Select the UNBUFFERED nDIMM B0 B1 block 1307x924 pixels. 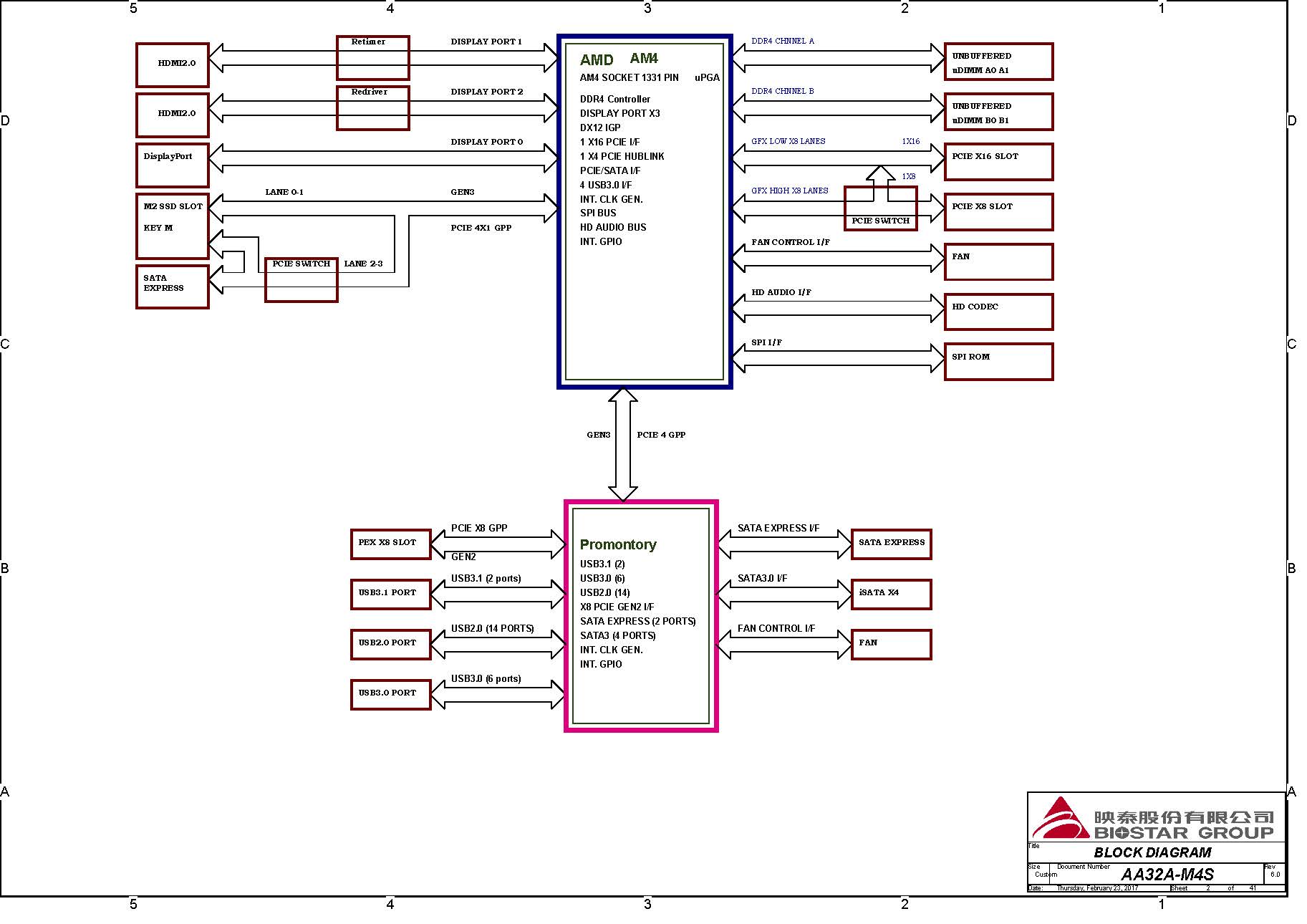[x=999, y=112]
